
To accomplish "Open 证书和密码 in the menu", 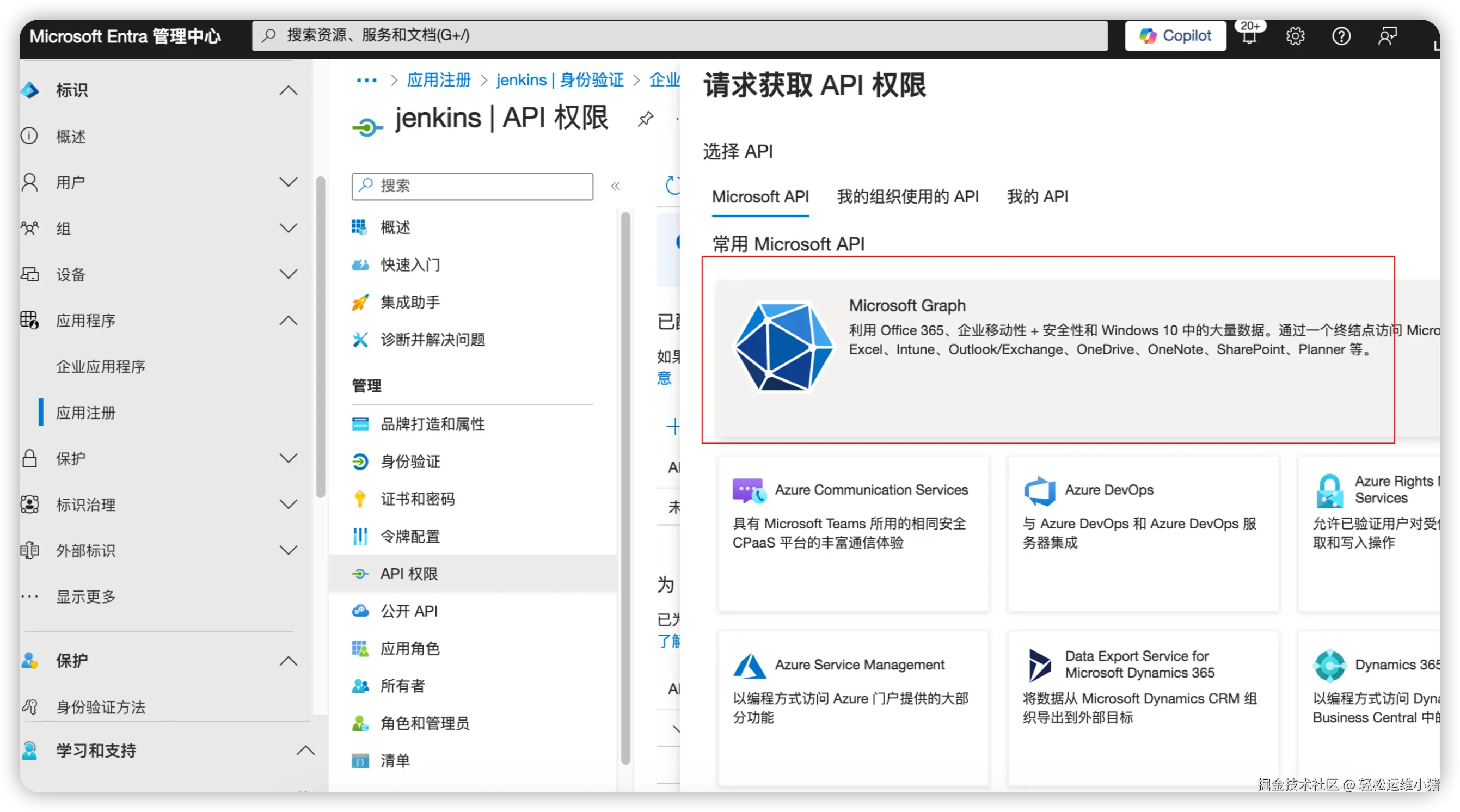I will coord(417,499).
